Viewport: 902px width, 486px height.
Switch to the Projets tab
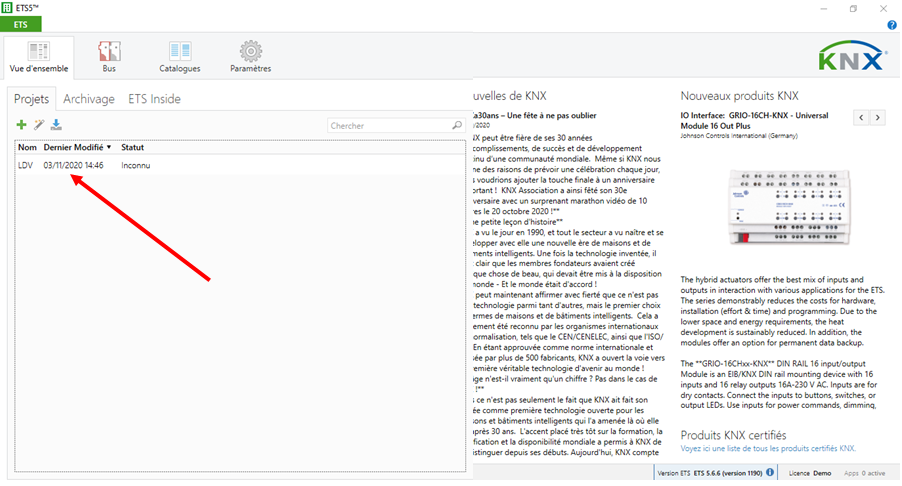32,99
